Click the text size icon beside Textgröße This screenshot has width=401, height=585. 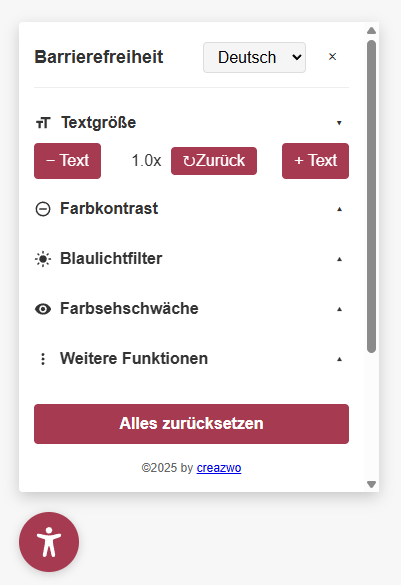point(43,122)
